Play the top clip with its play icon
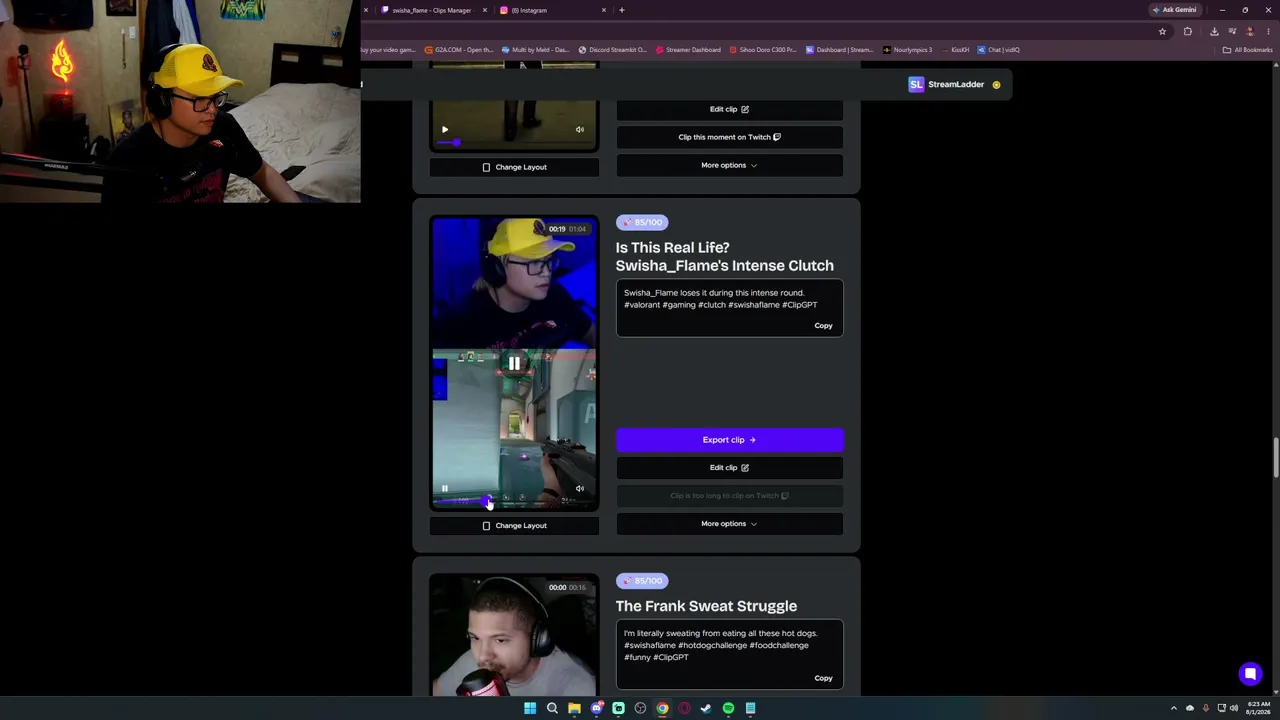 (x=445, y=129)
